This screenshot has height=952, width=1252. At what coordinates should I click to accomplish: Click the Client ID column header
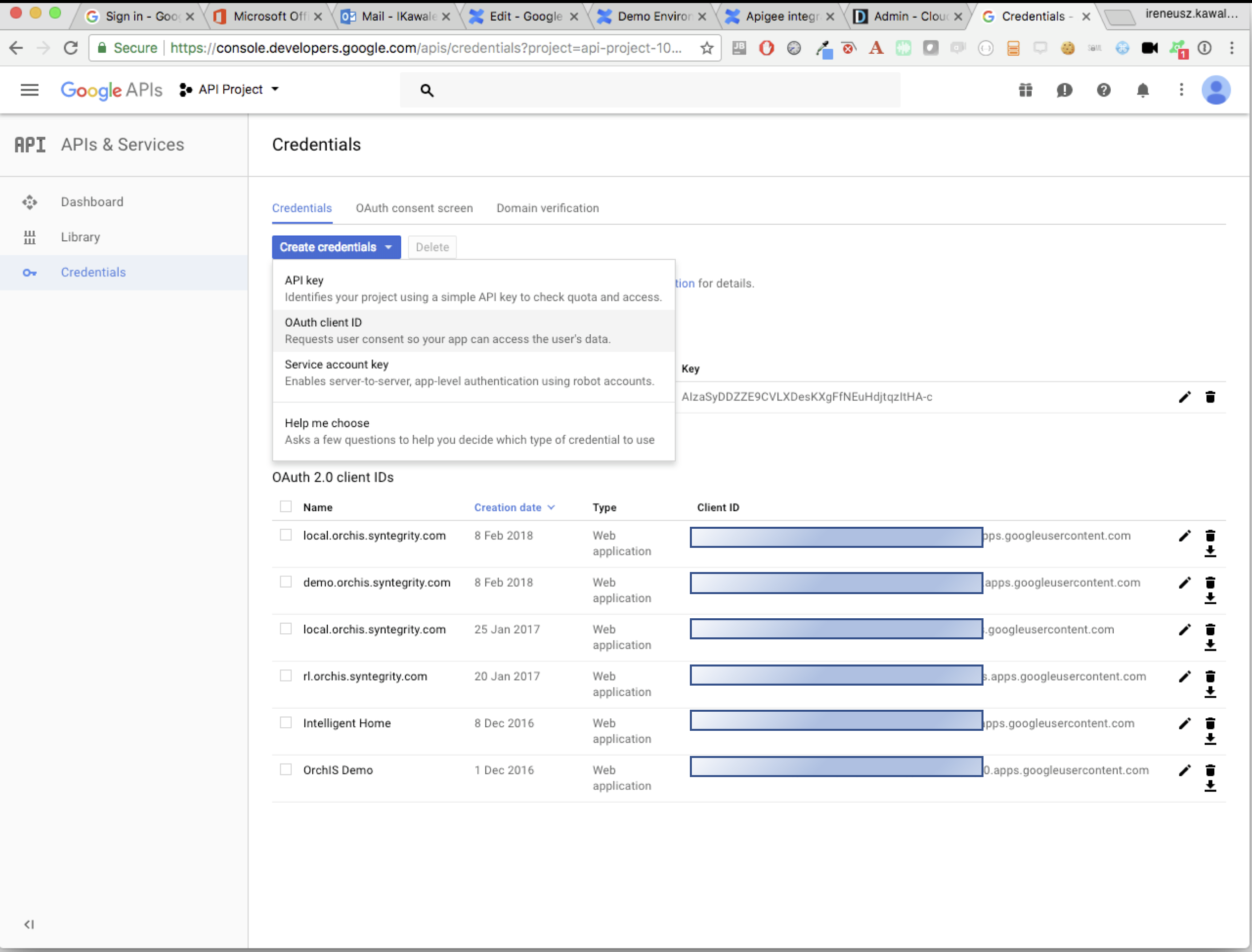[x=718, y=507]
